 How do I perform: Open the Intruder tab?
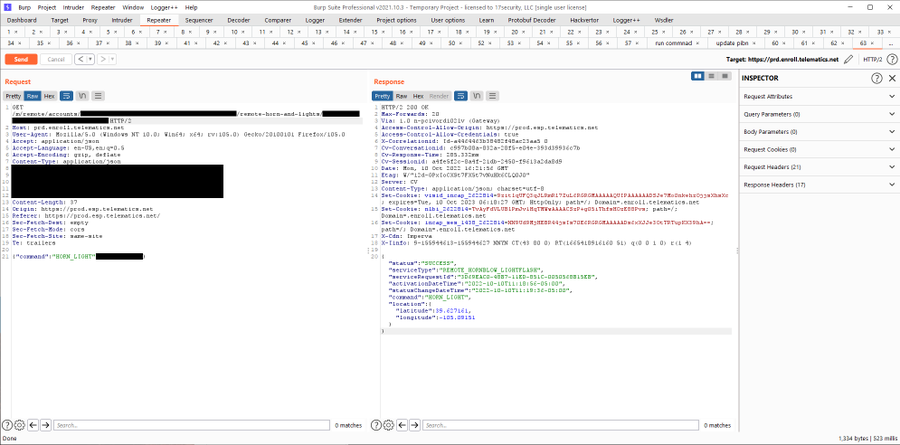coord(124,19)
